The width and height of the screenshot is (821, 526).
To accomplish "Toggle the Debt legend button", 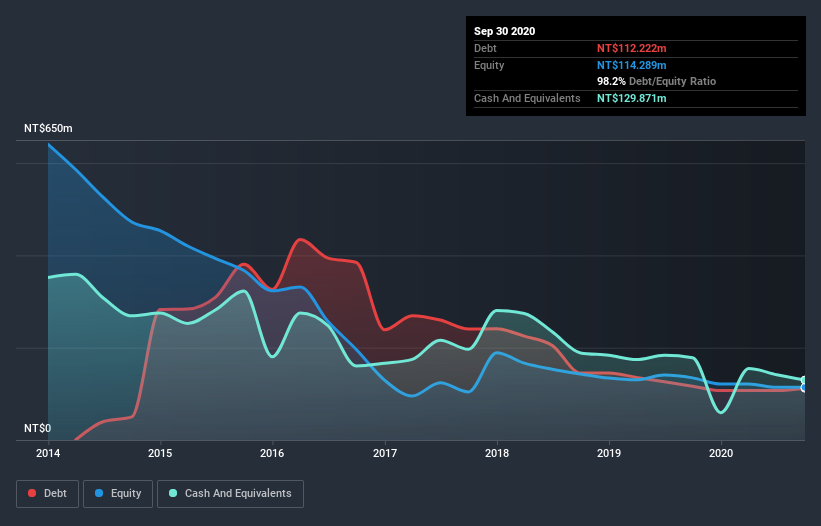I will (x=47, y=494).
